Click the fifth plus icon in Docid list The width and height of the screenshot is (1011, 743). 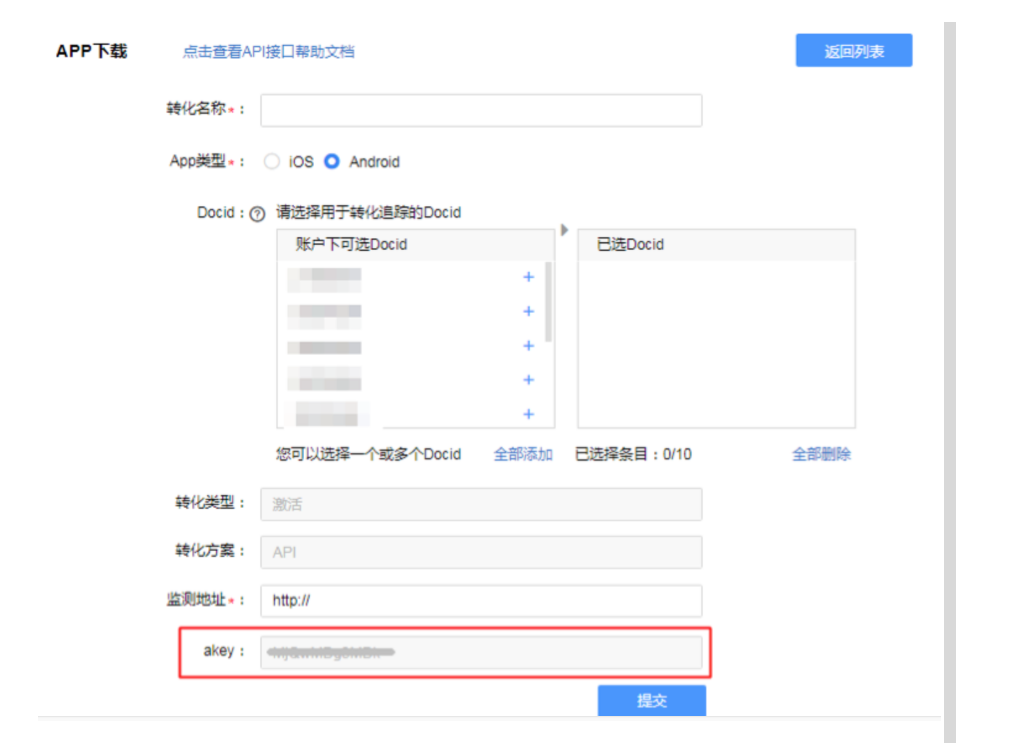tap(528, 414)
